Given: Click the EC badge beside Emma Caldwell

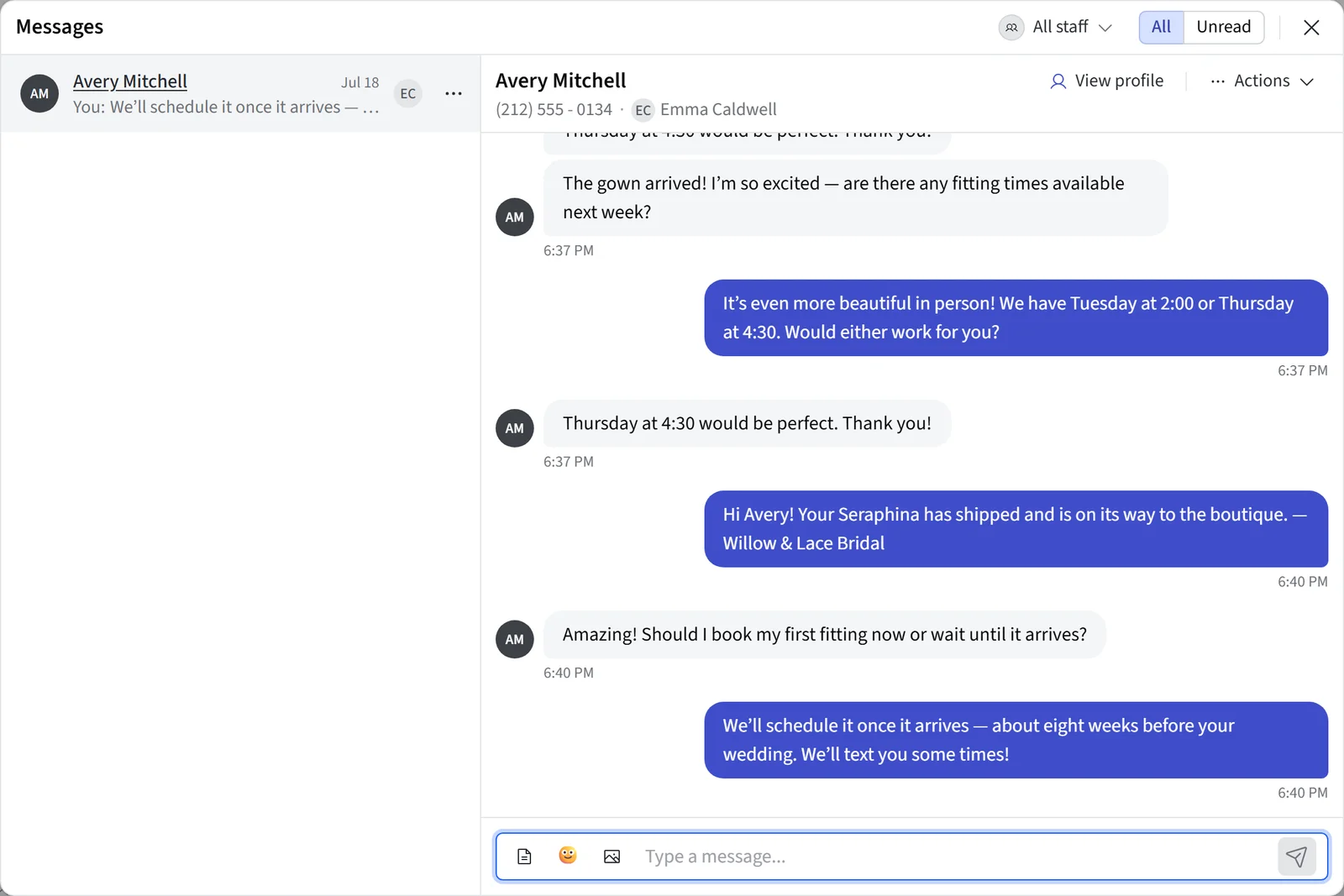Looking at the screenshot, I should click(643, 110).
